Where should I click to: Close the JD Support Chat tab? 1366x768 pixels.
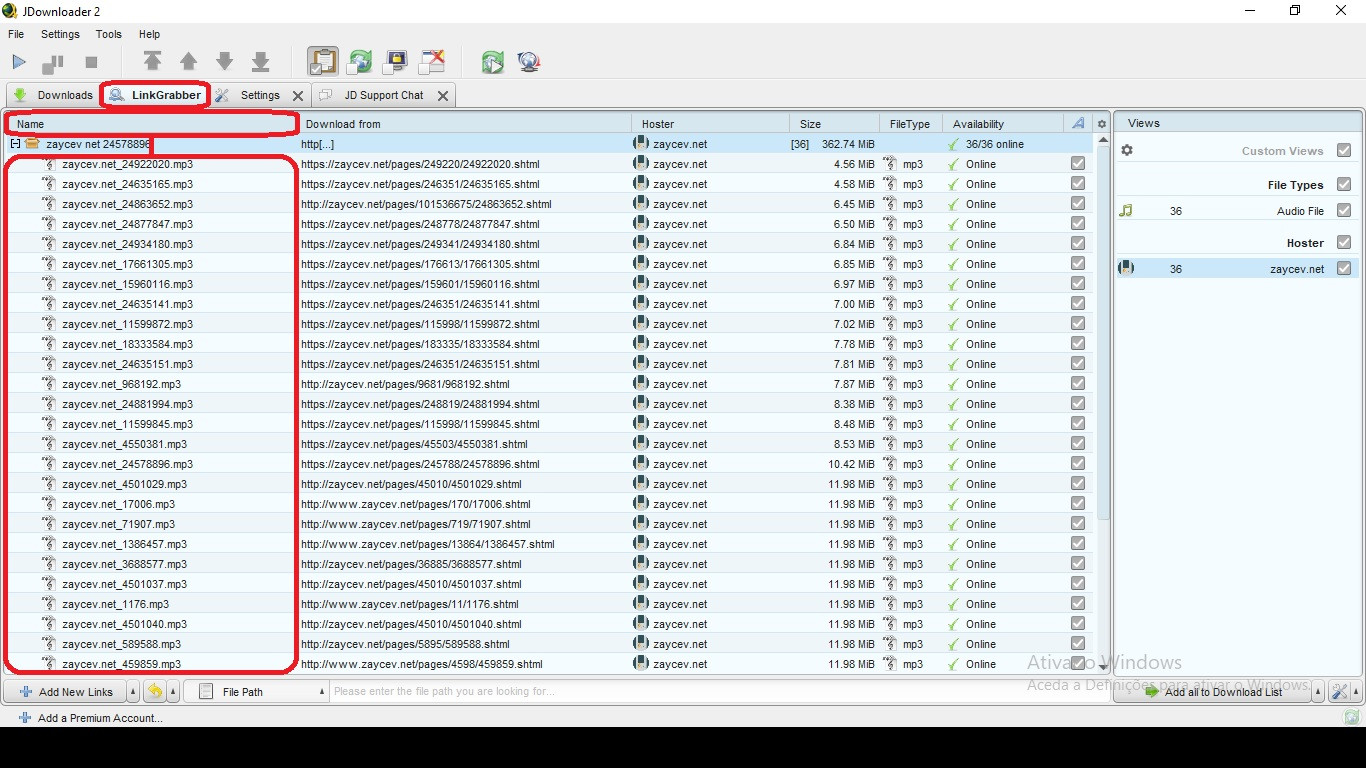click(443, 96)
